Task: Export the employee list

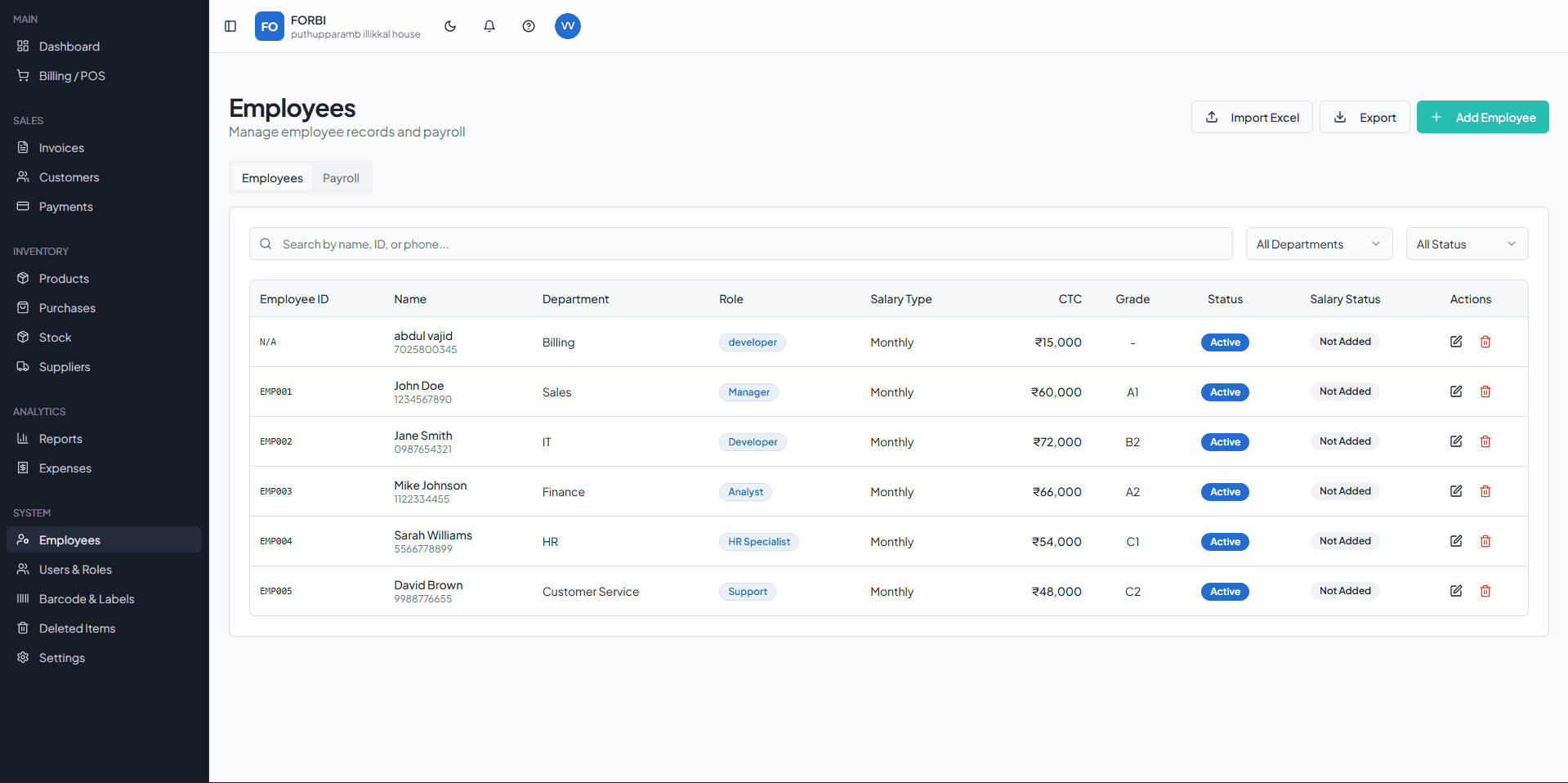Action: tap(1364, 118)
